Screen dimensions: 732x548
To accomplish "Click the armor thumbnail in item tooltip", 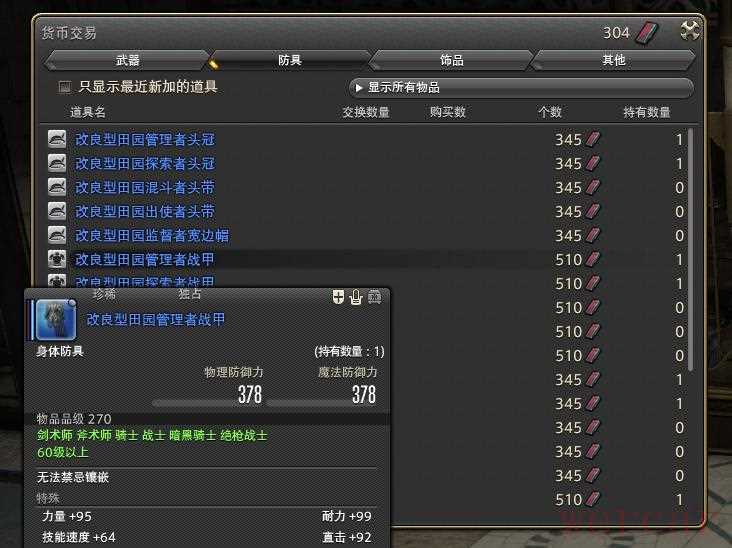I will pos(55,320).
